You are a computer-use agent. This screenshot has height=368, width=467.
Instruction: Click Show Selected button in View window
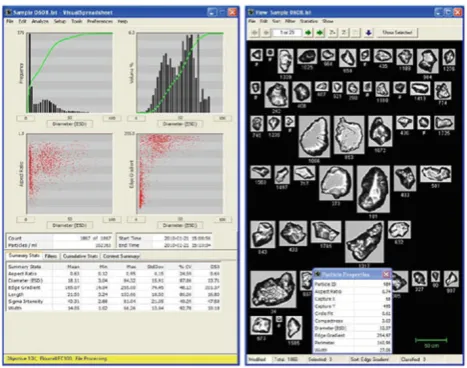point(397,33)
